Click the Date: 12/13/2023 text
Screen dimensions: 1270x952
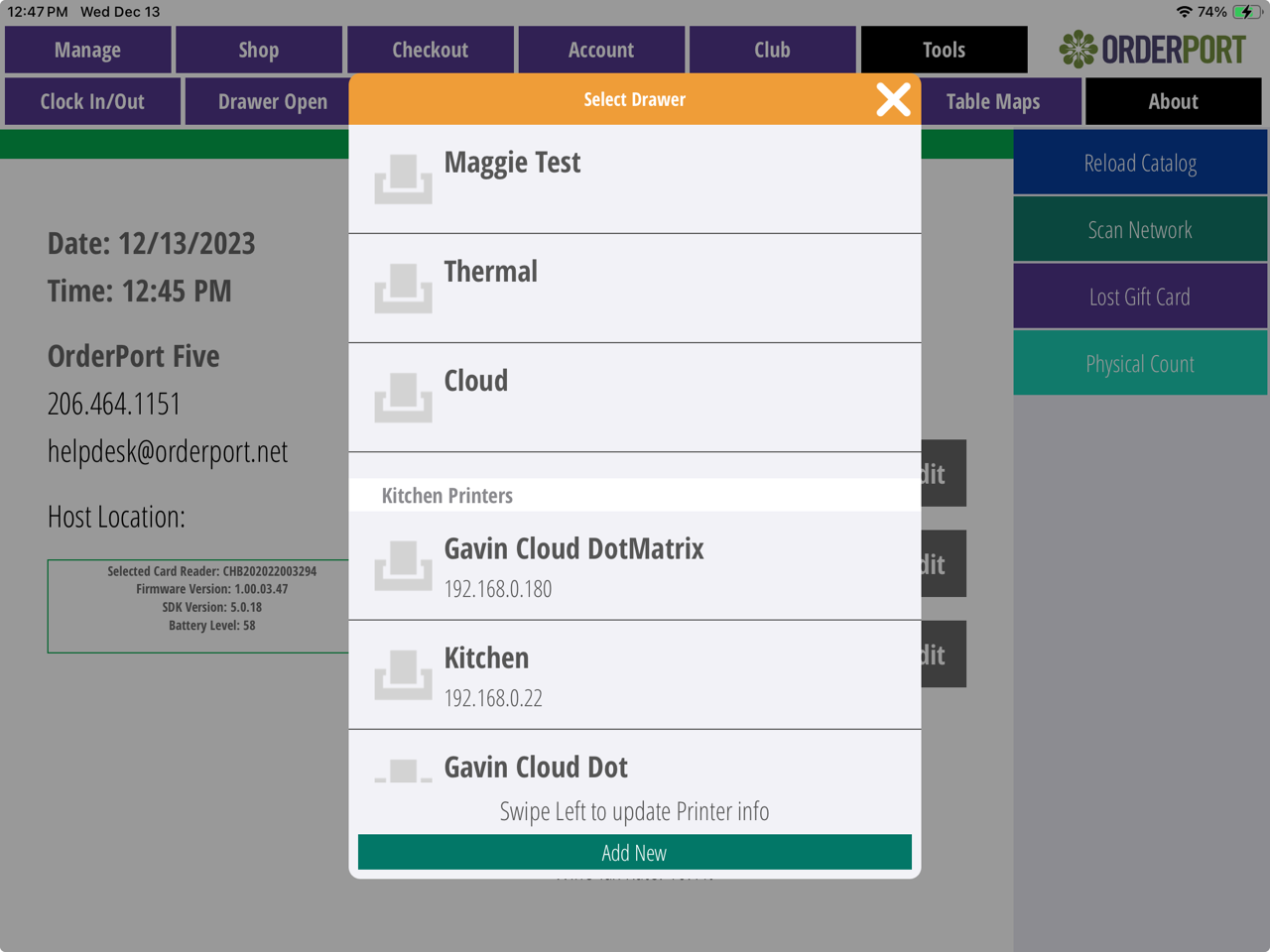coord(152,243)
